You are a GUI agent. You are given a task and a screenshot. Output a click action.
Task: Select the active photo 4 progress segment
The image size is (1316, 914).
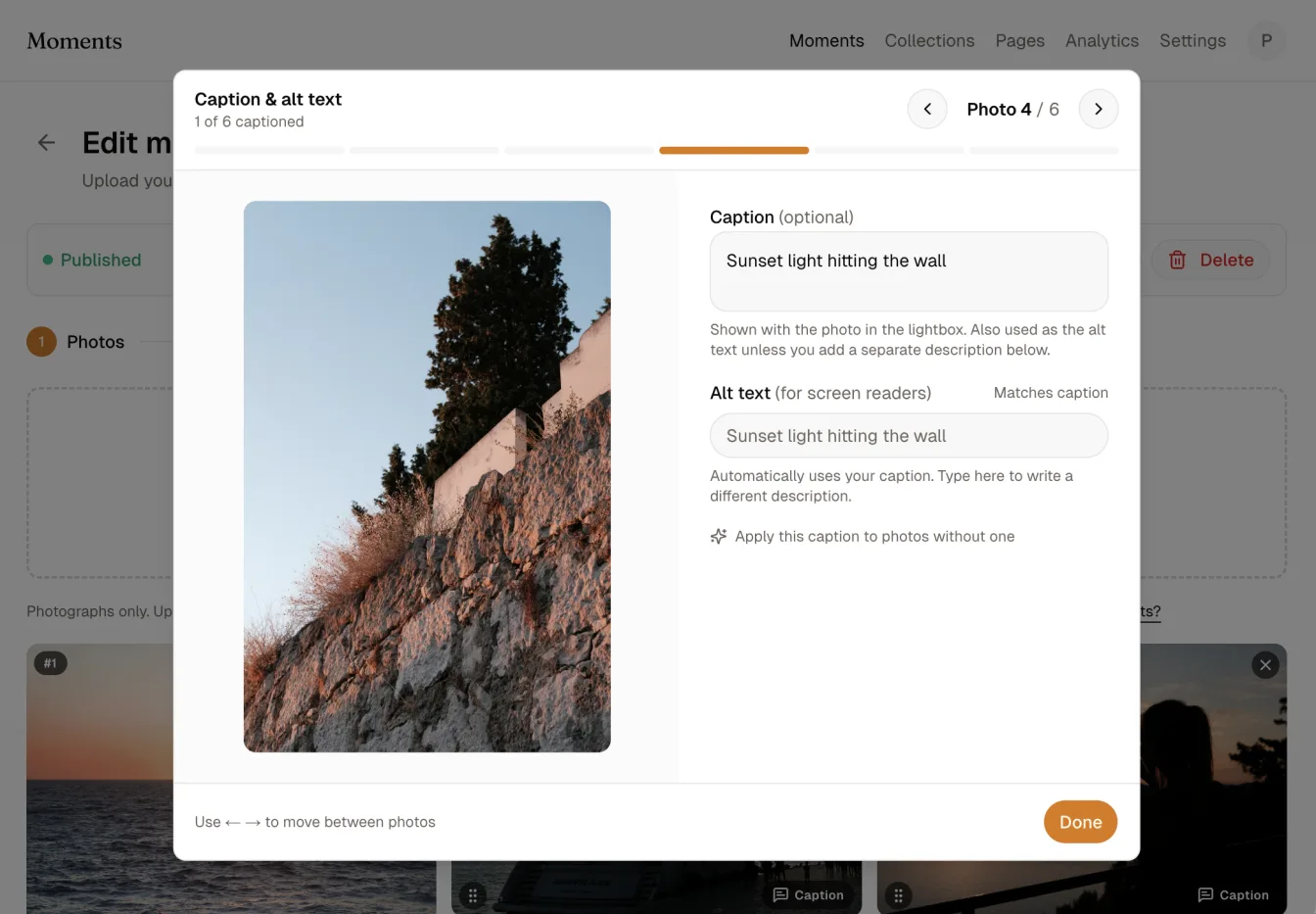coord(733,151)
